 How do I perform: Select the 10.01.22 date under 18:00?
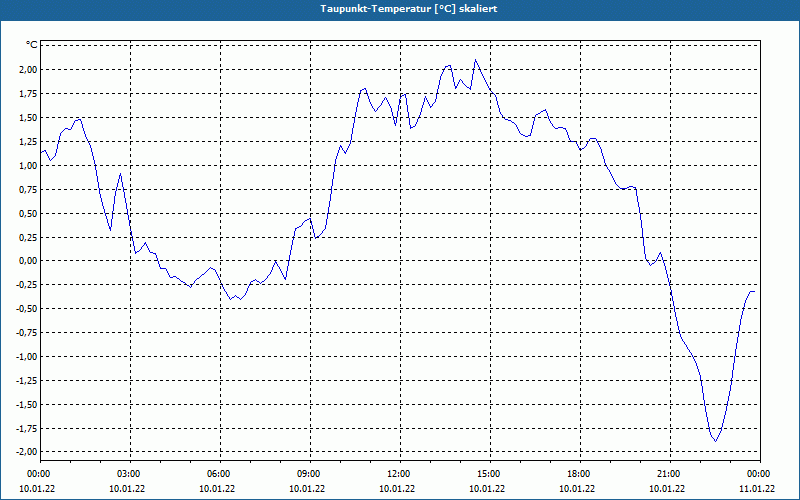click(578, 489)
